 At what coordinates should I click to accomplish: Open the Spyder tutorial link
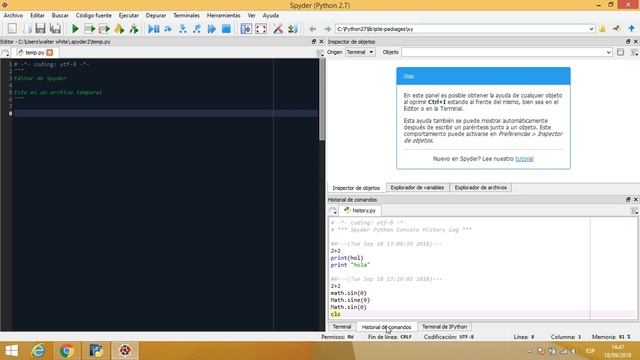(524, 159)
